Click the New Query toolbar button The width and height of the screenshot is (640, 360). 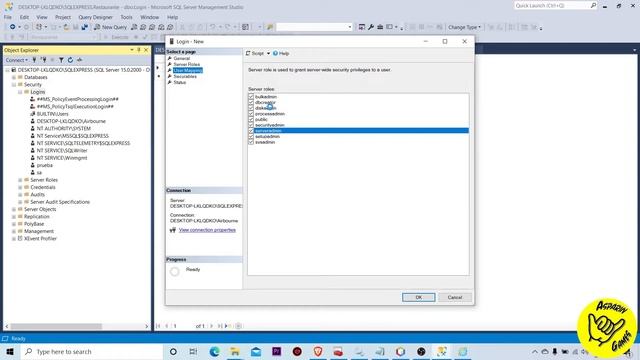click(110, 27)
